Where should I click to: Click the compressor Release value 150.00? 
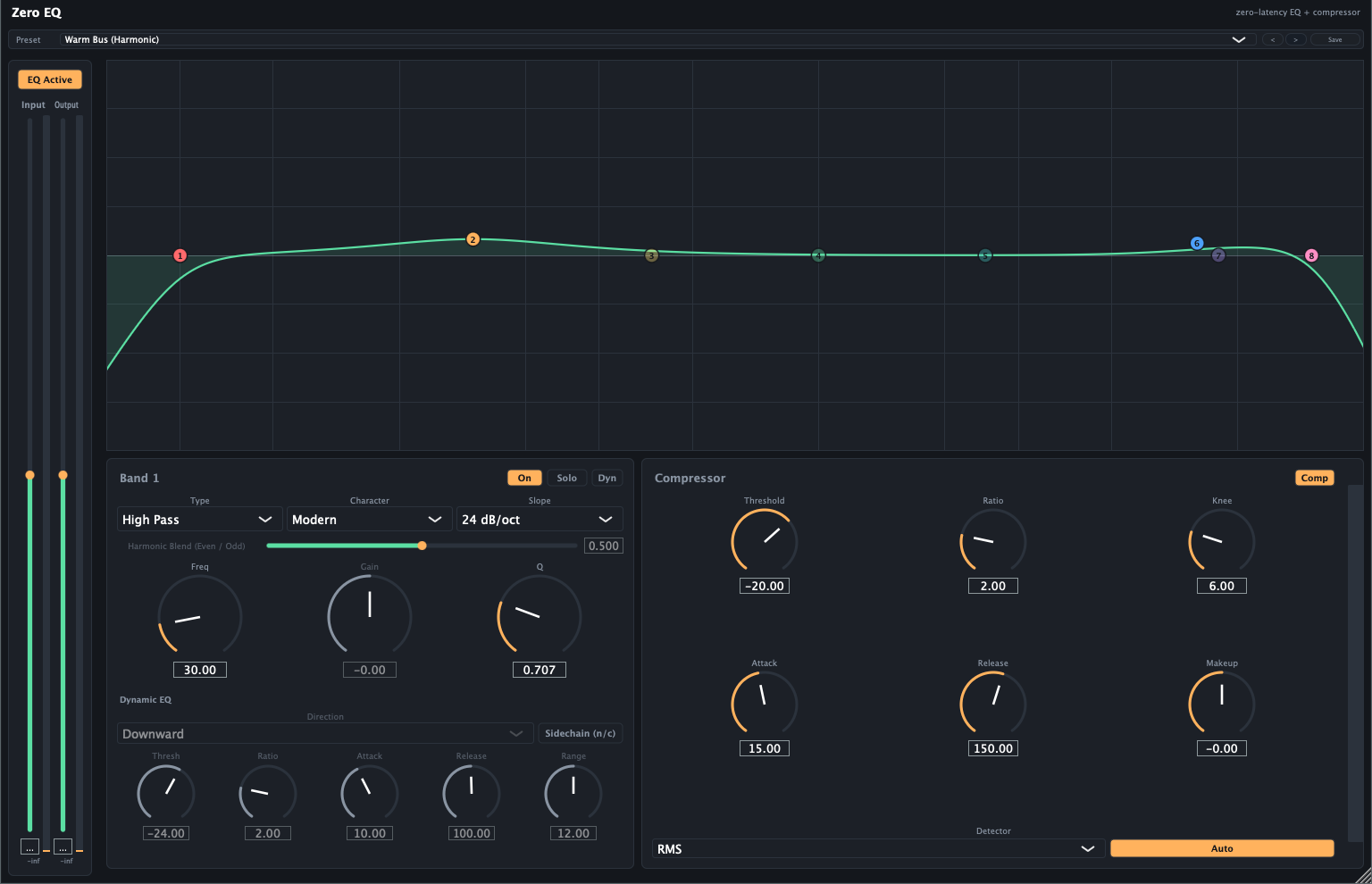click(993, 748)
